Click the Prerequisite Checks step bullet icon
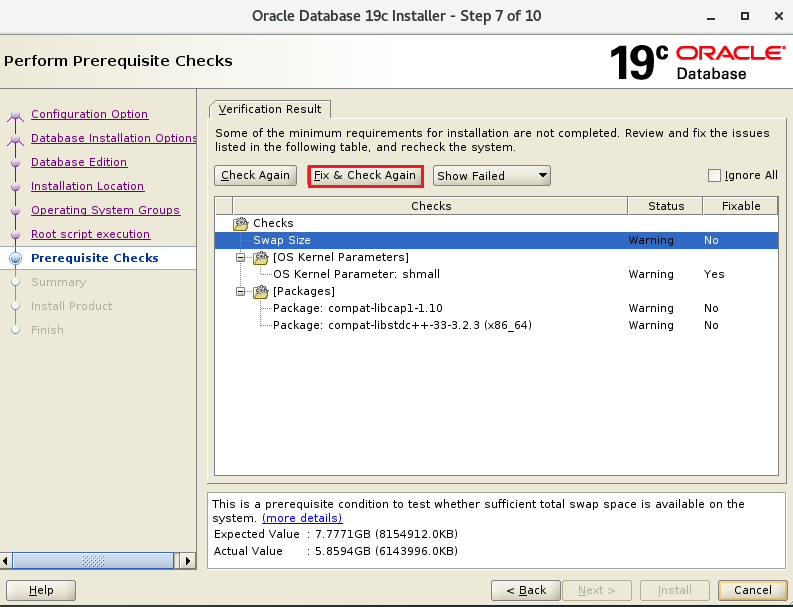The width and height of the screenshot is (793, 607). pos(15,258)
